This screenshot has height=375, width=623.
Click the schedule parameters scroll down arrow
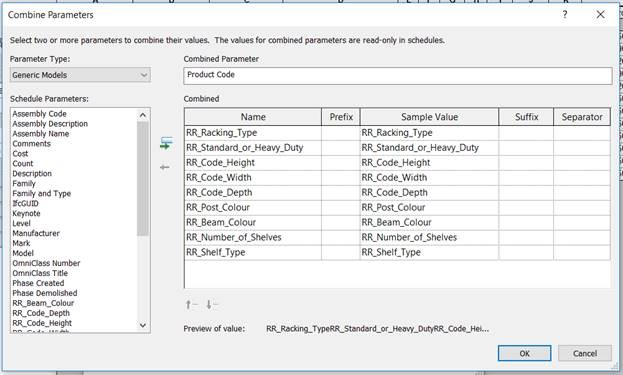(143, 325)
